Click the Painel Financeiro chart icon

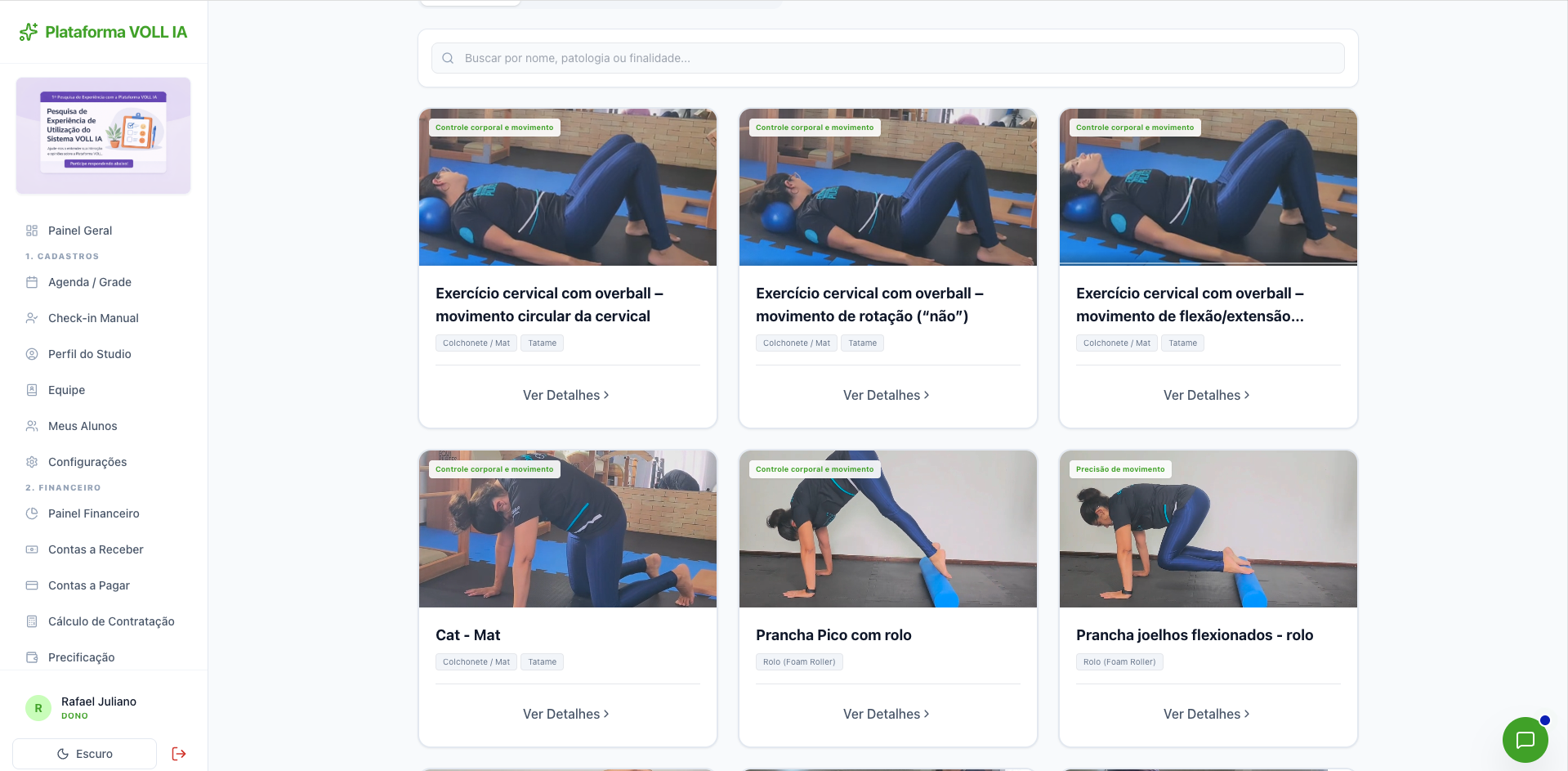point(32,513)
